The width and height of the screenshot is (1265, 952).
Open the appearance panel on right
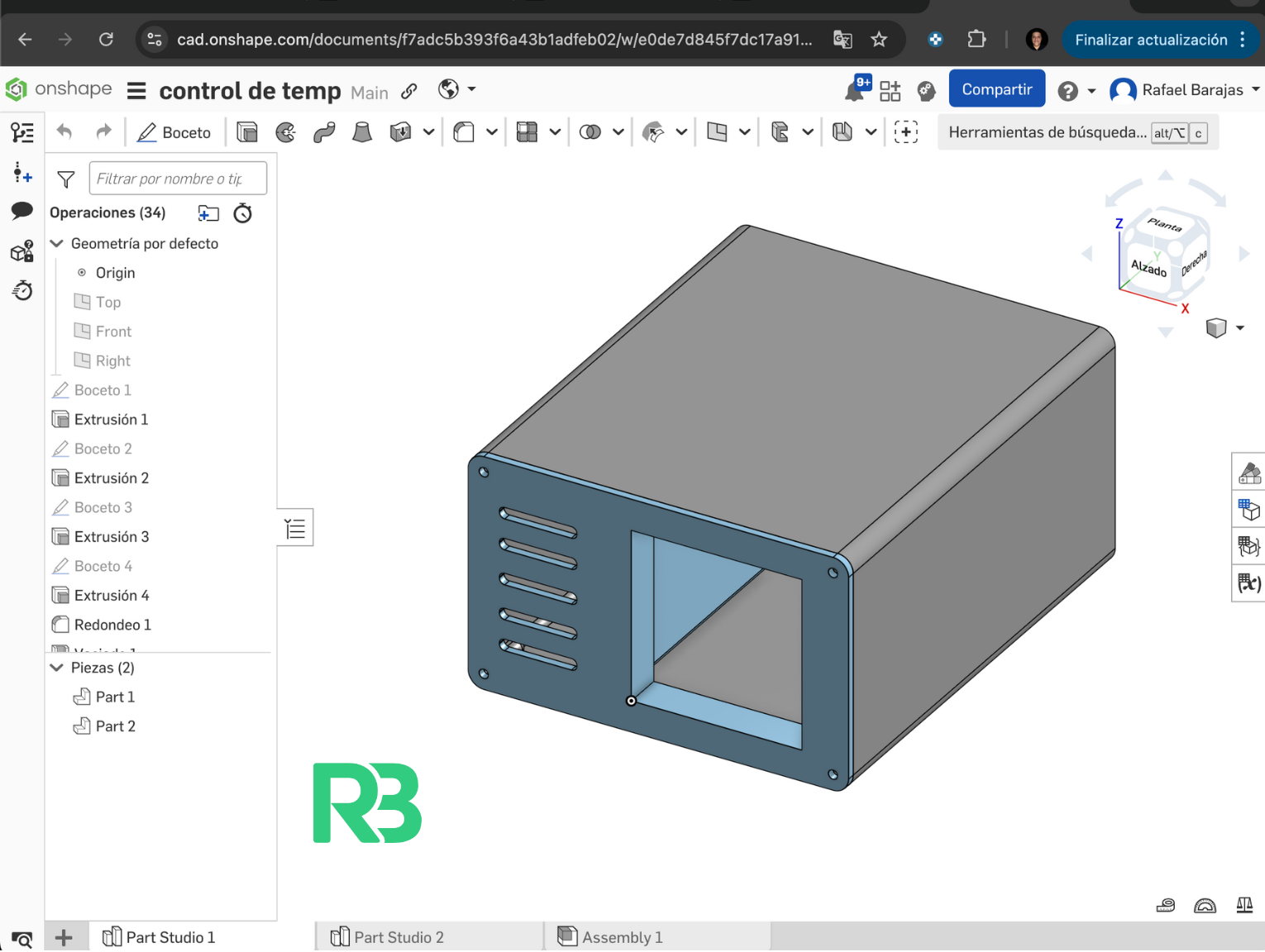[x=1249, y=473]
